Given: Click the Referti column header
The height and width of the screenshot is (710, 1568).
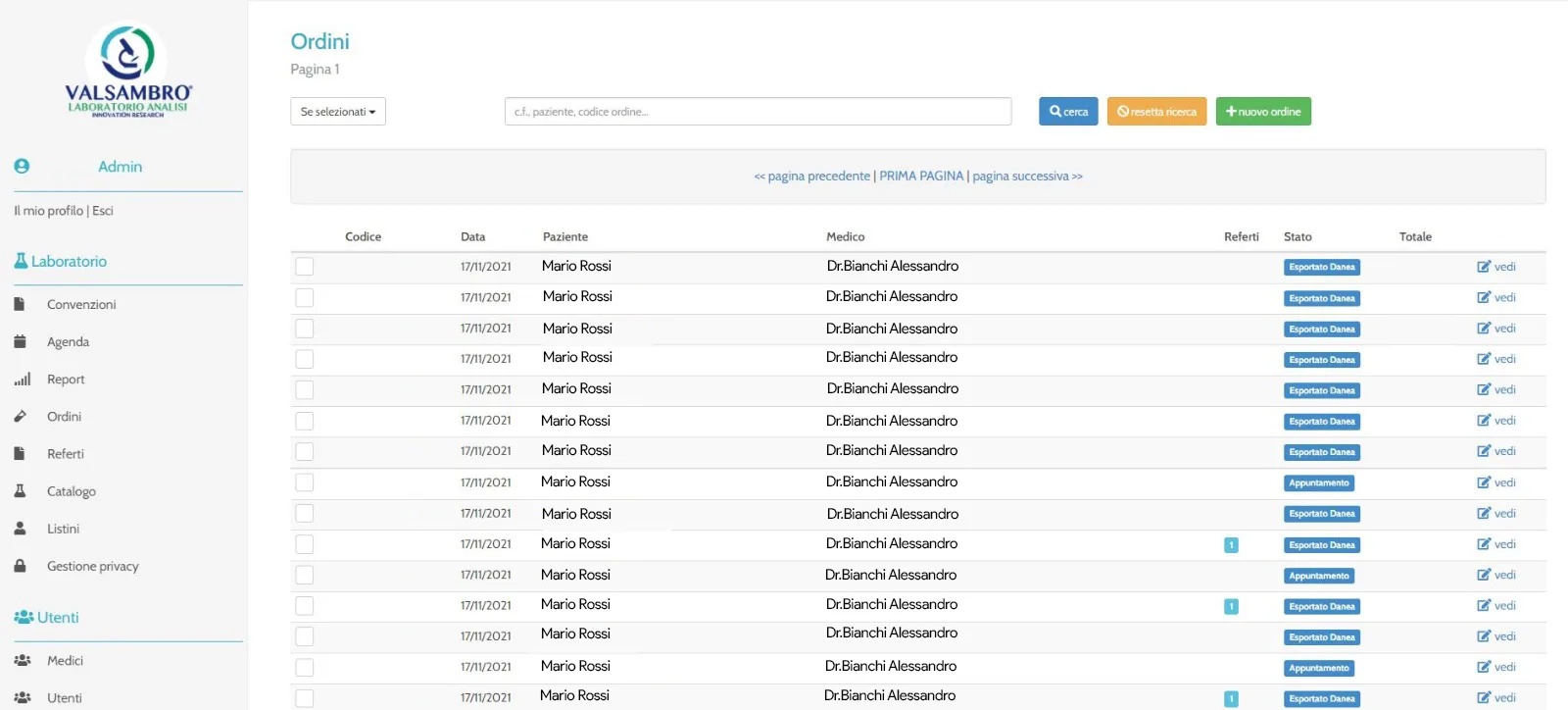Looking at the screenshot, I should (1242, 237).
